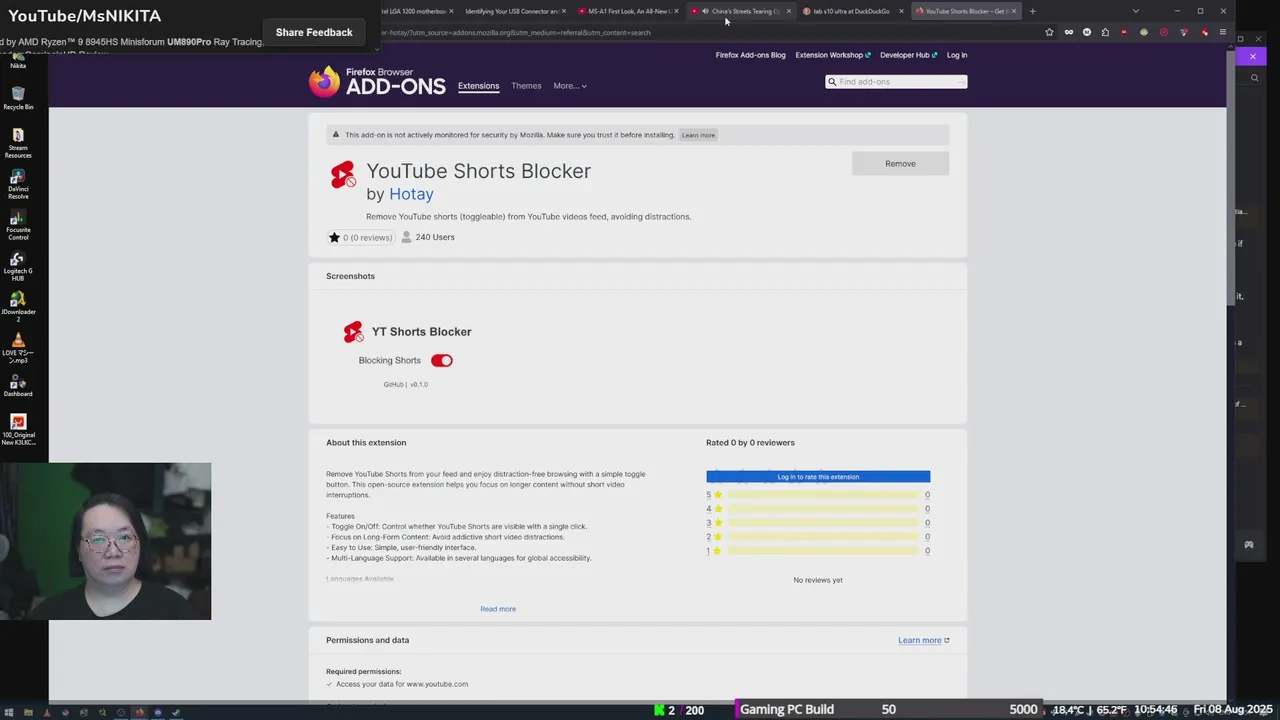Click the Firefox Add-ons logo
Screen dimensions: 1280x720
[377, 81]
